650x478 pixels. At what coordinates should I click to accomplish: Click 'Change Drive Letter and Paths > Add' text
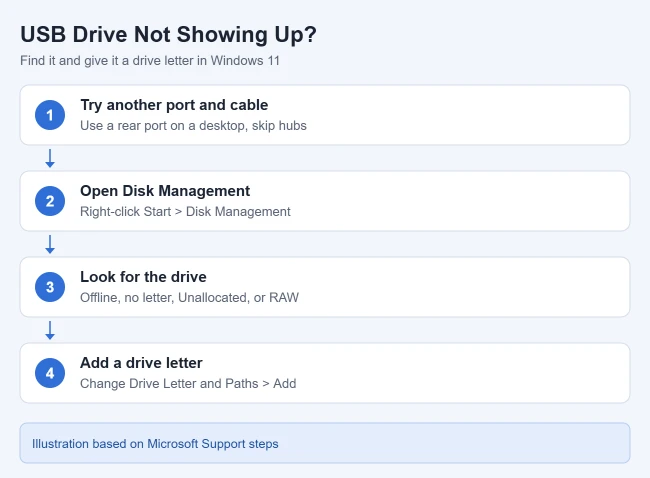pyautogui.click(x=188, y=384)
